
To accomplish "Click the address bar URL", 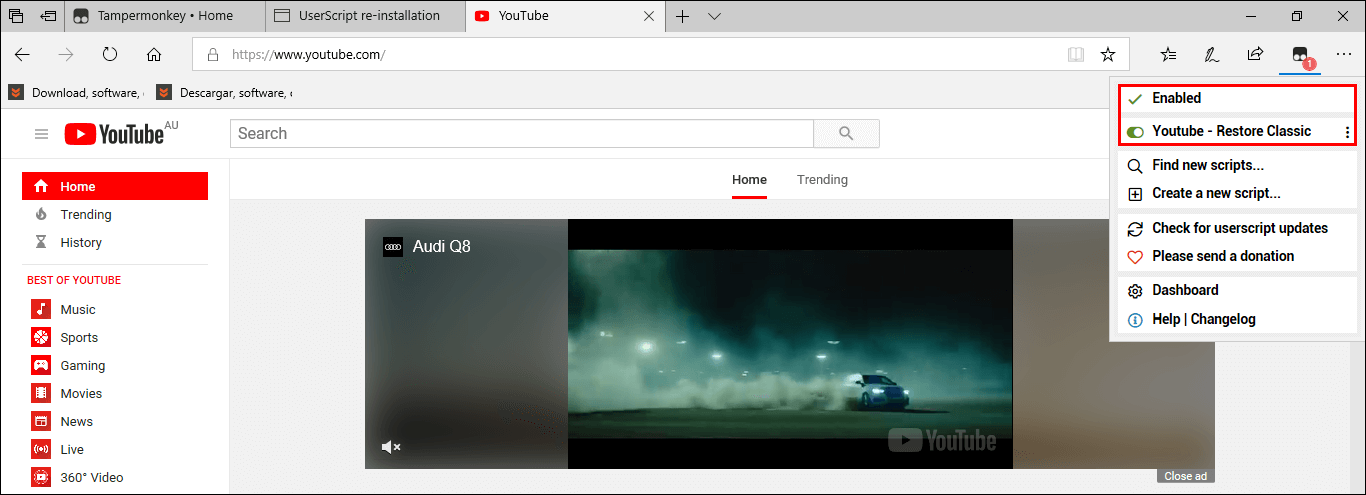I will pyautogui.click(x=308, y=55).
